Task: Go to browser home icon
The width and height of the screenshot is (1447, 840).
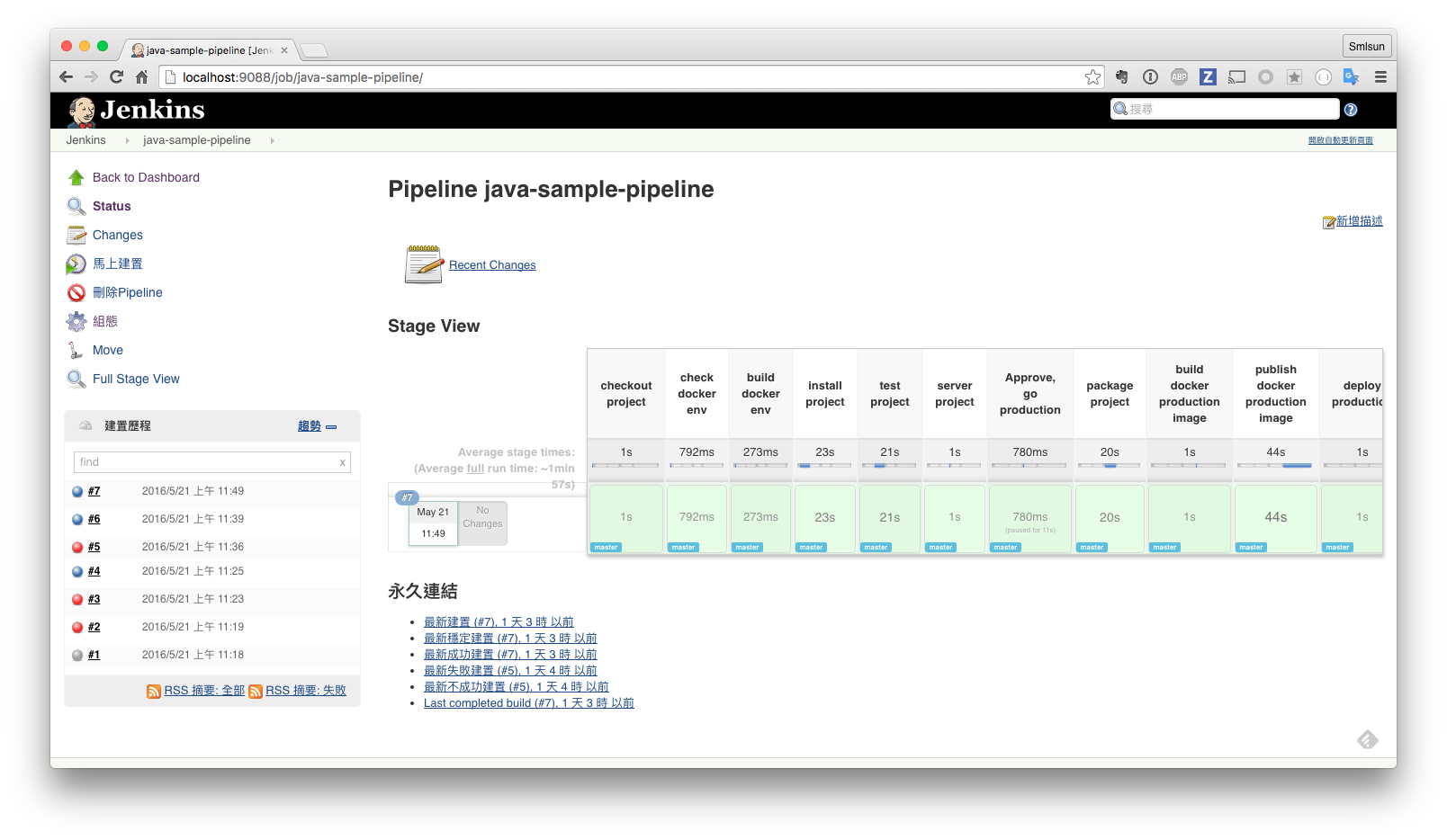Action: pos(142,77)
